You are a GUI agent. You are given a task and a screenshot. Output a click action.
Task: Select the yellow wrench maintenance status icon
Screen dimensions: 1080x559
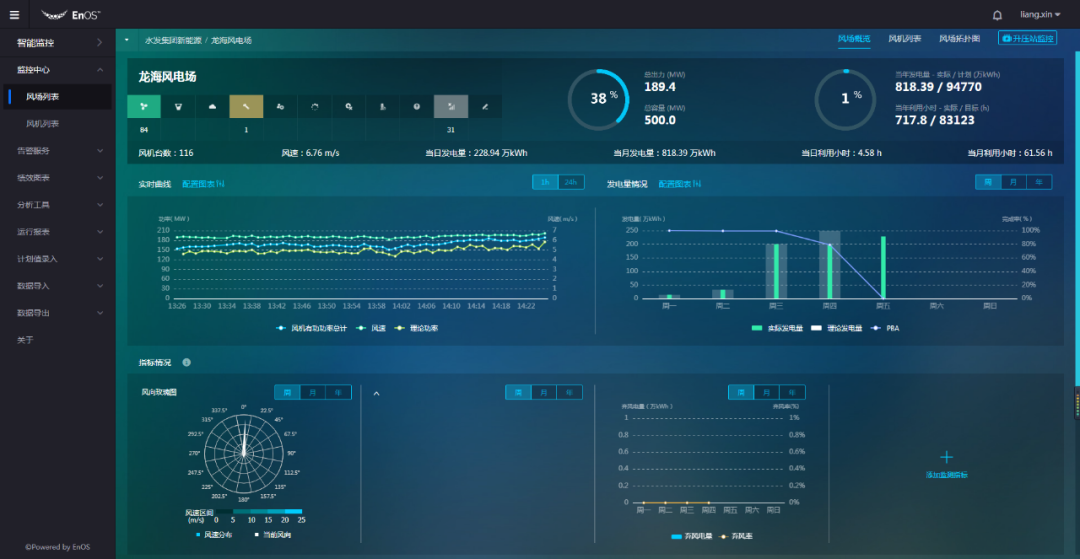point(246,107)
